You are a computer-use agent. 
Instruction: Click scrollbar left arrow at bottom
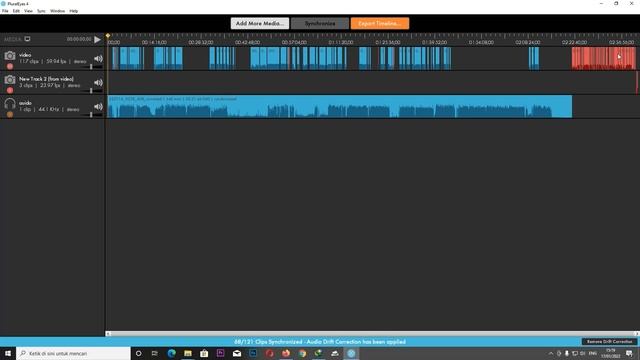point(108,333)
